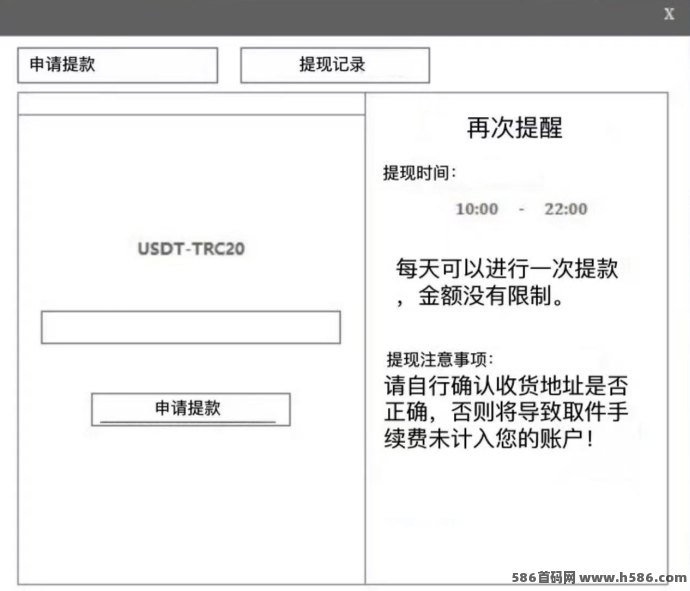The height and width of the screenshot is (591, 690).
Task: Click the 提现时间: label
Action: [419, 173]
